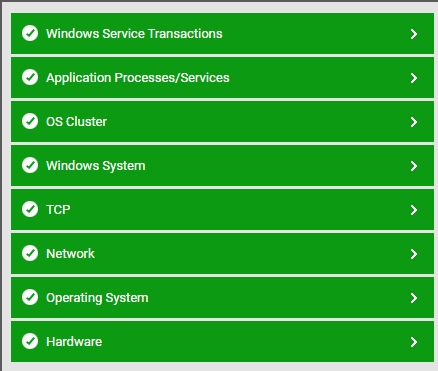Click the Operating System checkmark icon
The image size is (438, 371).
click(x=30, y=297)
